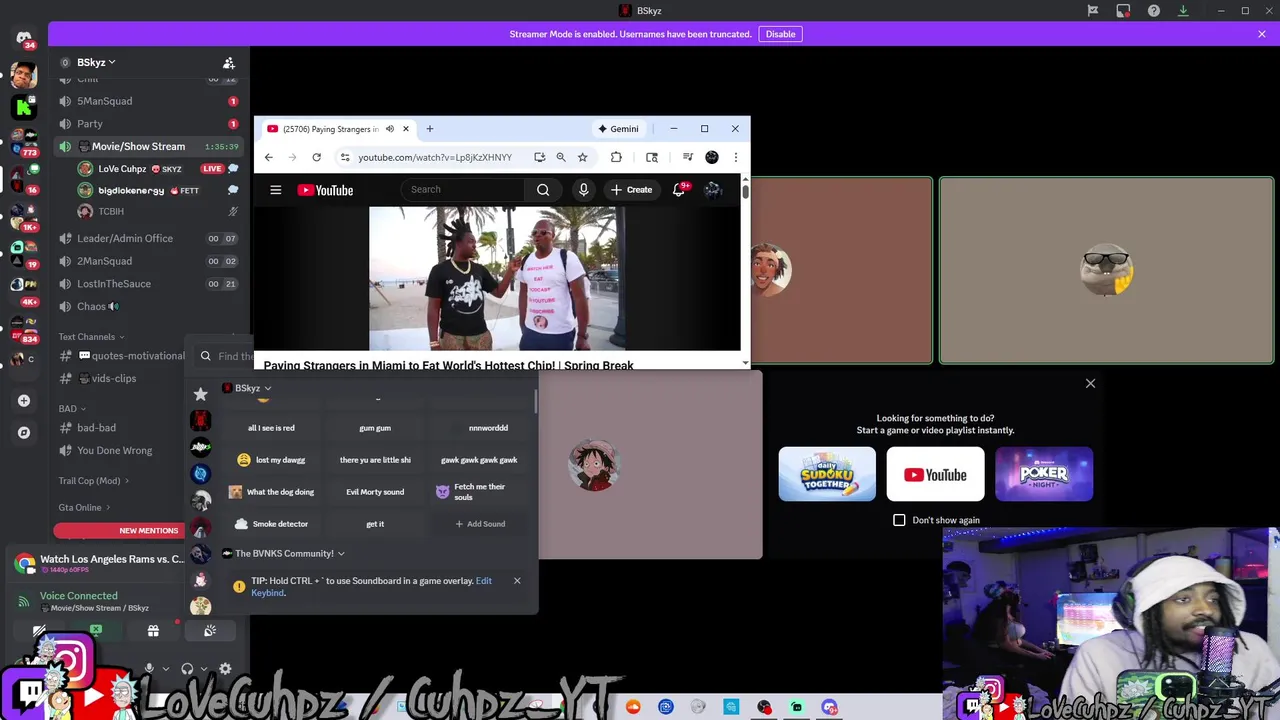Launch the Poker Night activity card
1280x720 pixels.
1044,474
